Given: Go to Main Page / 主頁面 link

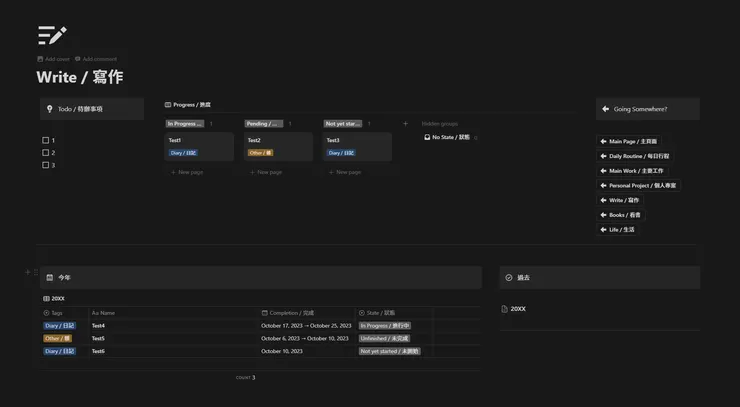Looking at the screenshot, I should (x=629, y=141).
